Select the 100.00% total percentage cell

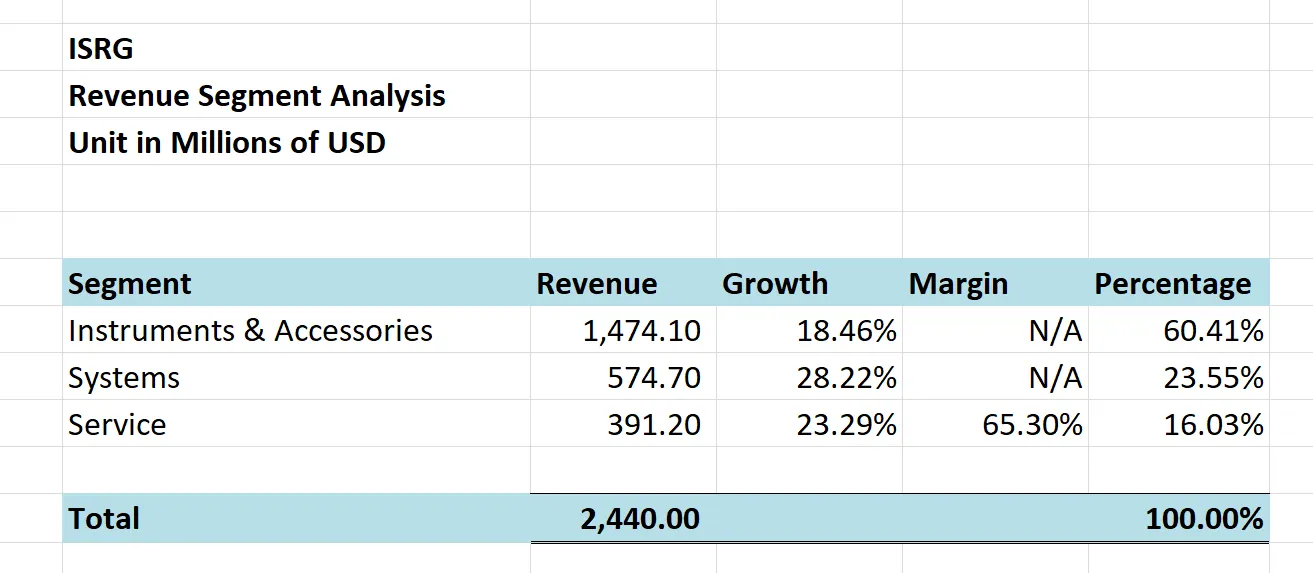[x=1204, y=519]
